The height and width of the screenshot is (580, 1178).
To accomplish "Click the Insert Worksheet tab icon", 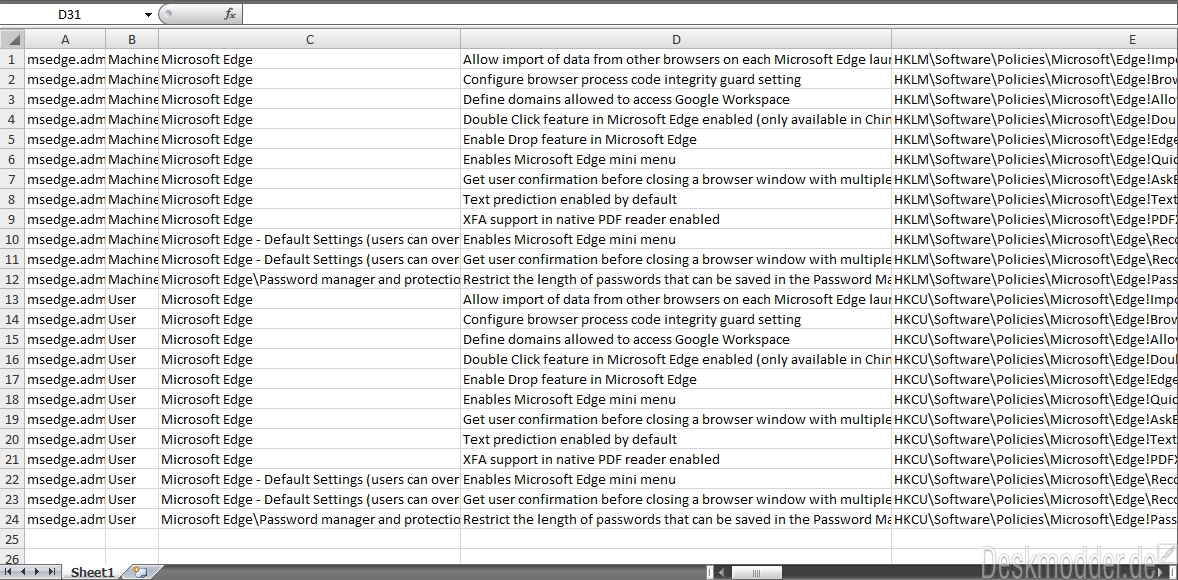I will coord(139,572).
